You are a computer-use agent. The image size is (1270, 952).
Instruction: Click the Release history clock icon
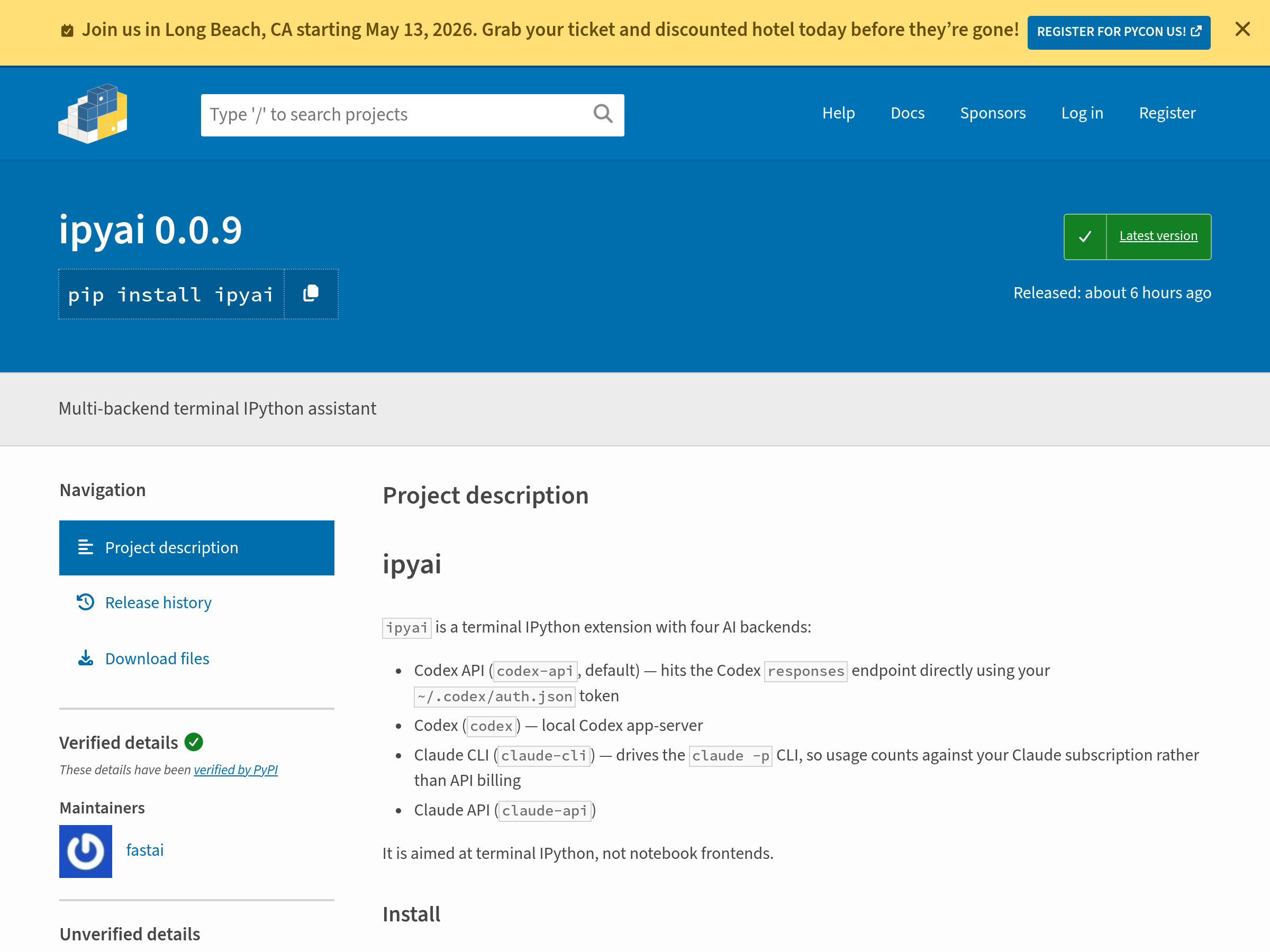[x=86, y=602]
